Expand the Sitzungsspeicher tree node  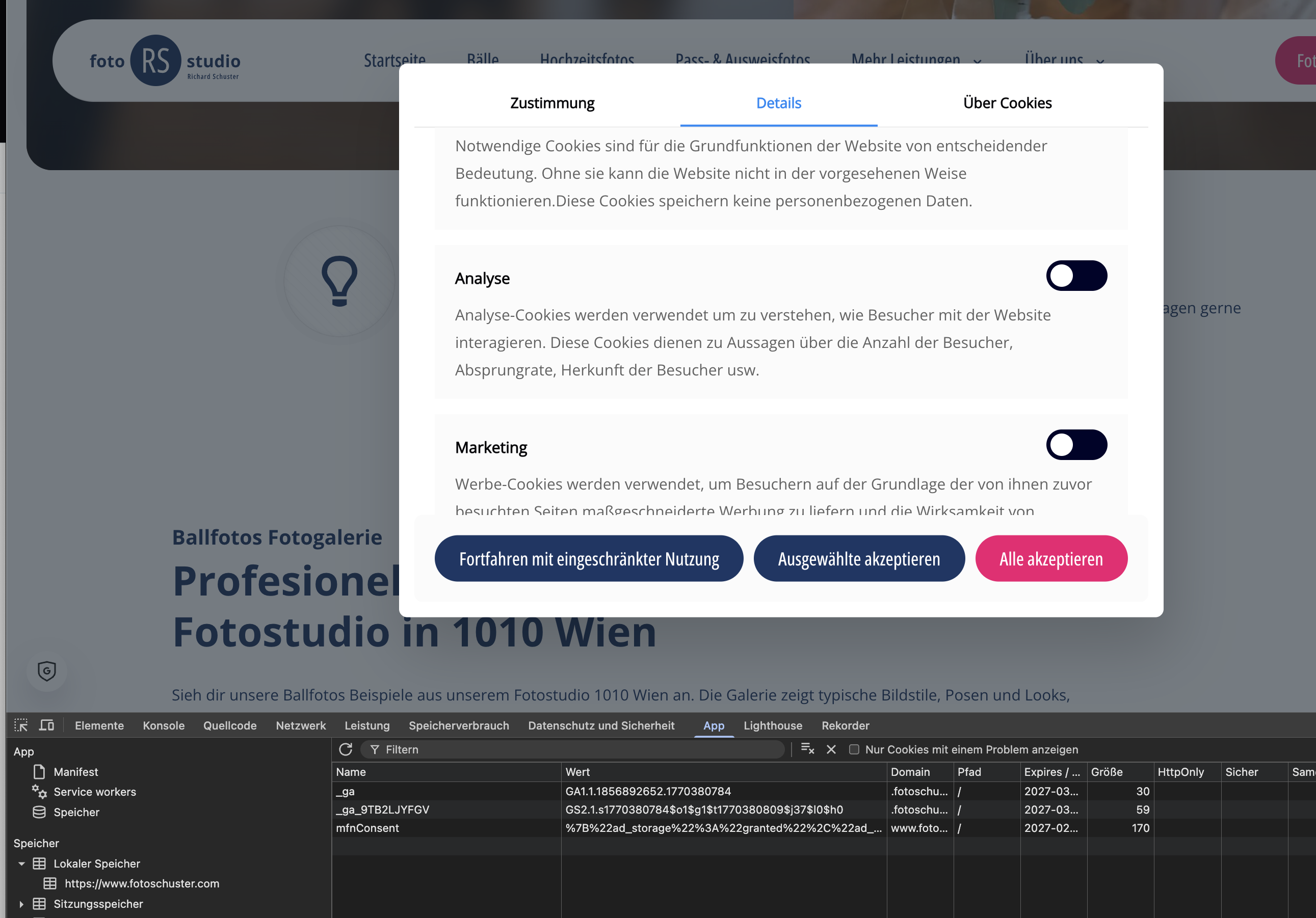21,904
